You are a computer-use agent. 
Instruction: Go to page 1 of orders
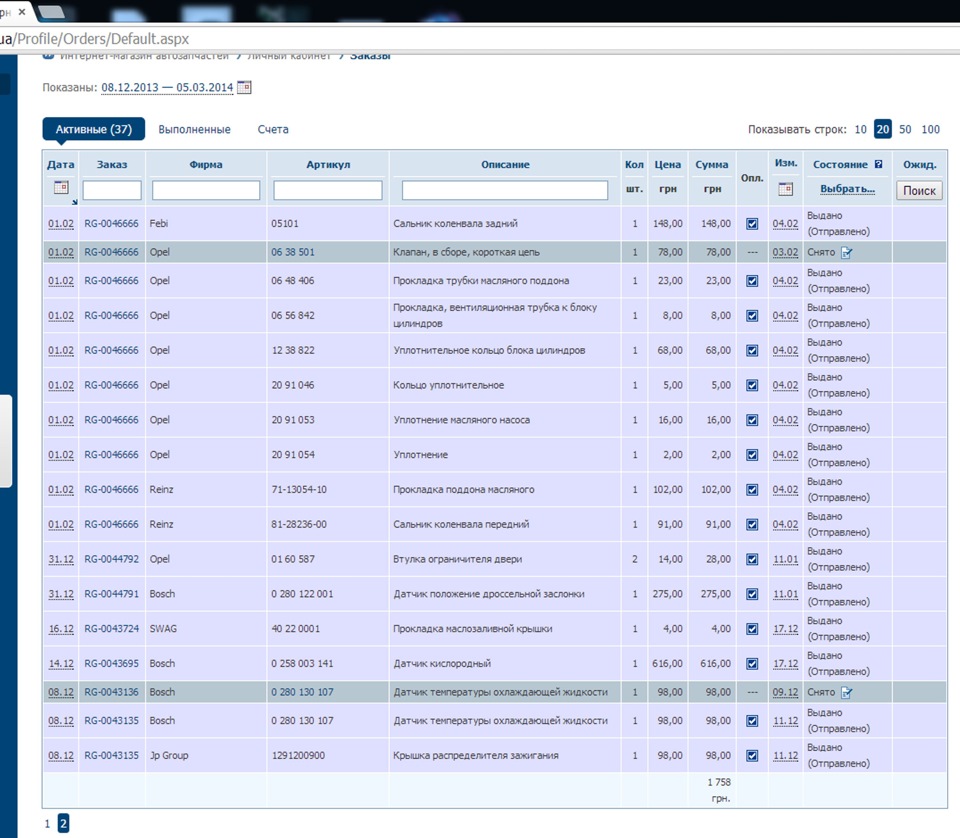click(47, 824)
